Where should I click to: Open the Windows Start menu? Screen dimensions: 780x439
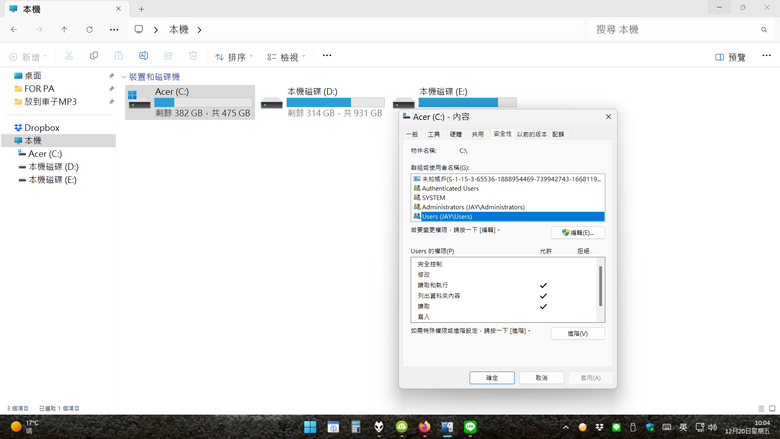(x=310, y=427)
